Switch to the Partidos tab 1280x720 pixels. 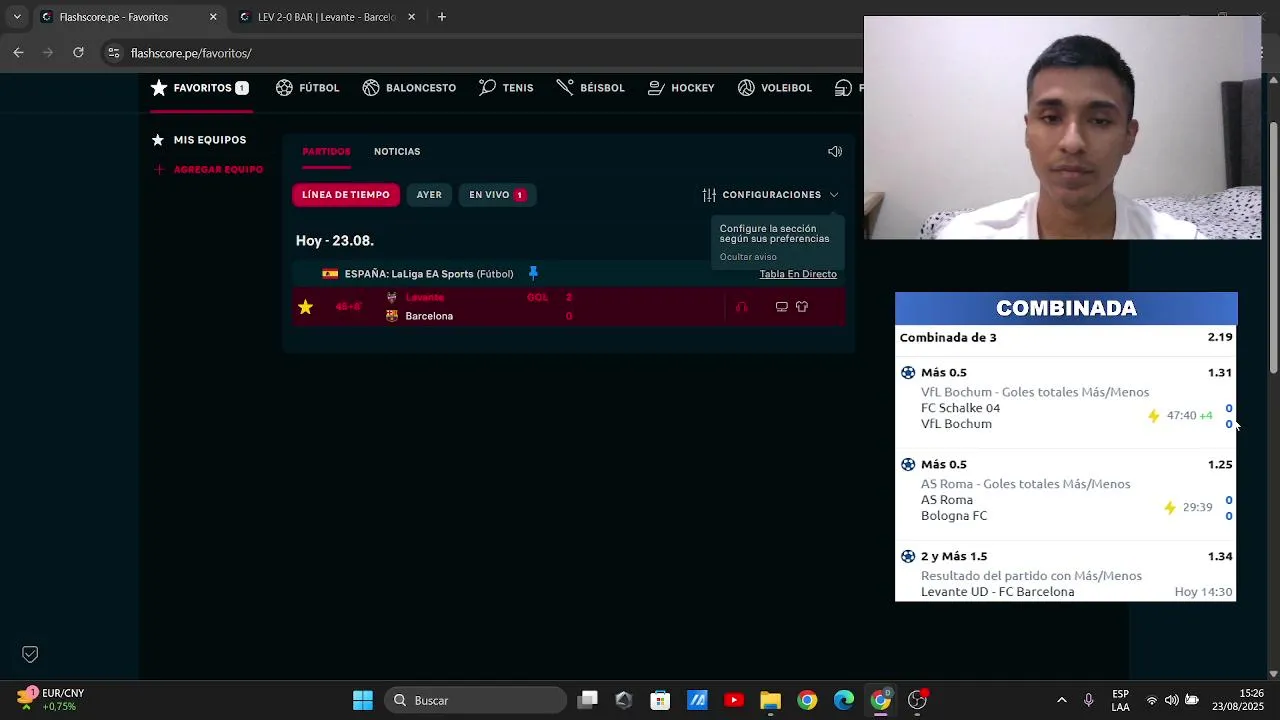click(326, 152)
